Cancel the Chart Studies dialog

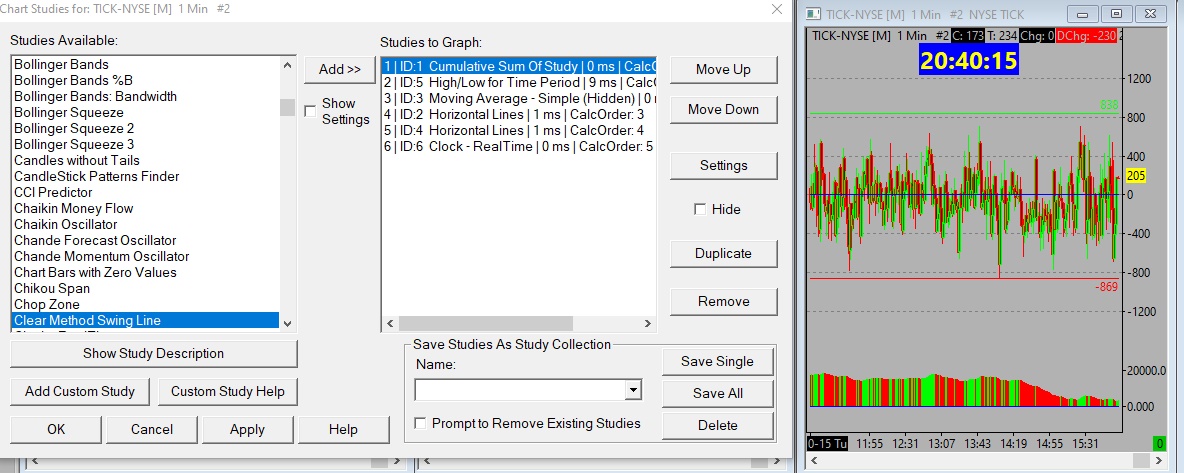(x=152, y=429)
